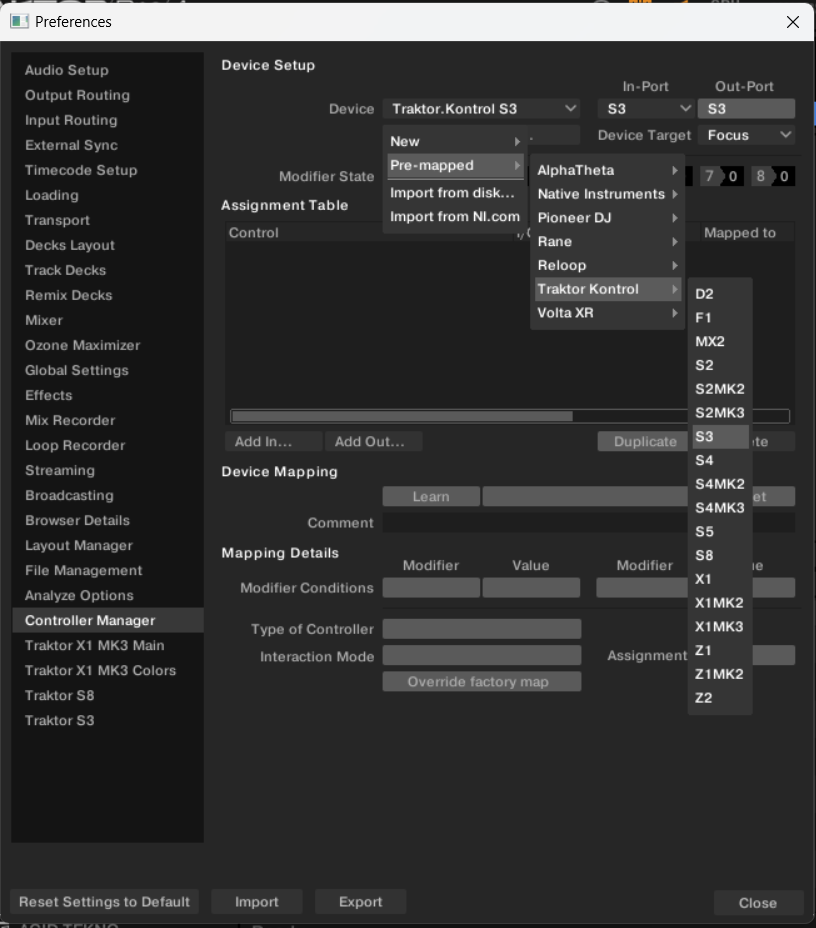Click the Add Out... button
This screenshot has width=816, height=928.
click(373, 442)
